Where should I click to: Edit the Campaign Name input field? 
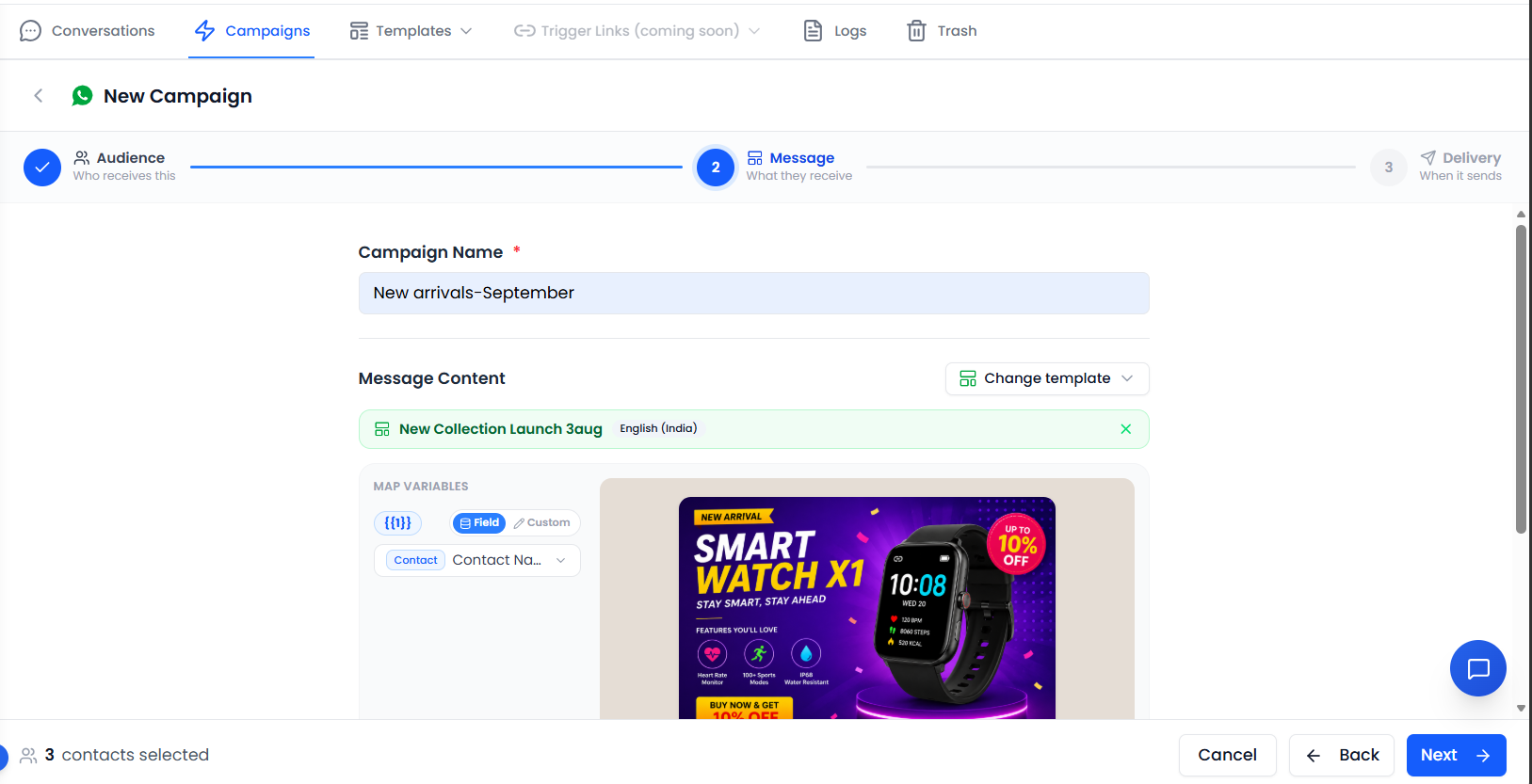click(754, 294)
